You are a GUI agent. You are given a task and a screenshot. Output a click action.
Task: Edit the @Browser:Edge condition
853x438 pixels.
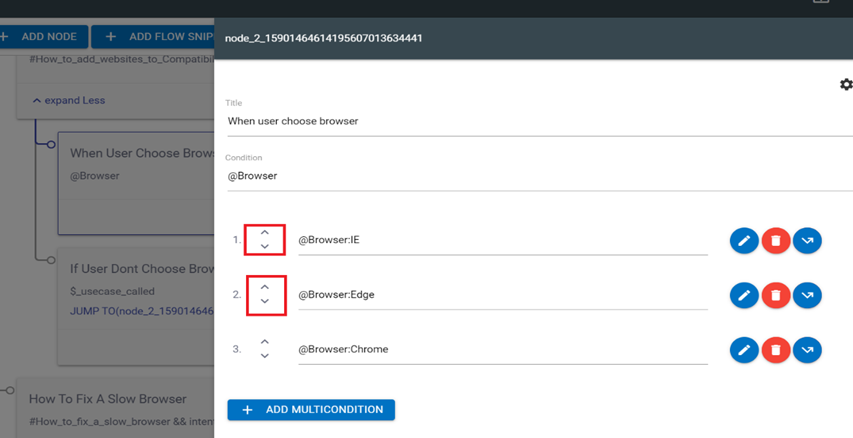coord(744,295)
